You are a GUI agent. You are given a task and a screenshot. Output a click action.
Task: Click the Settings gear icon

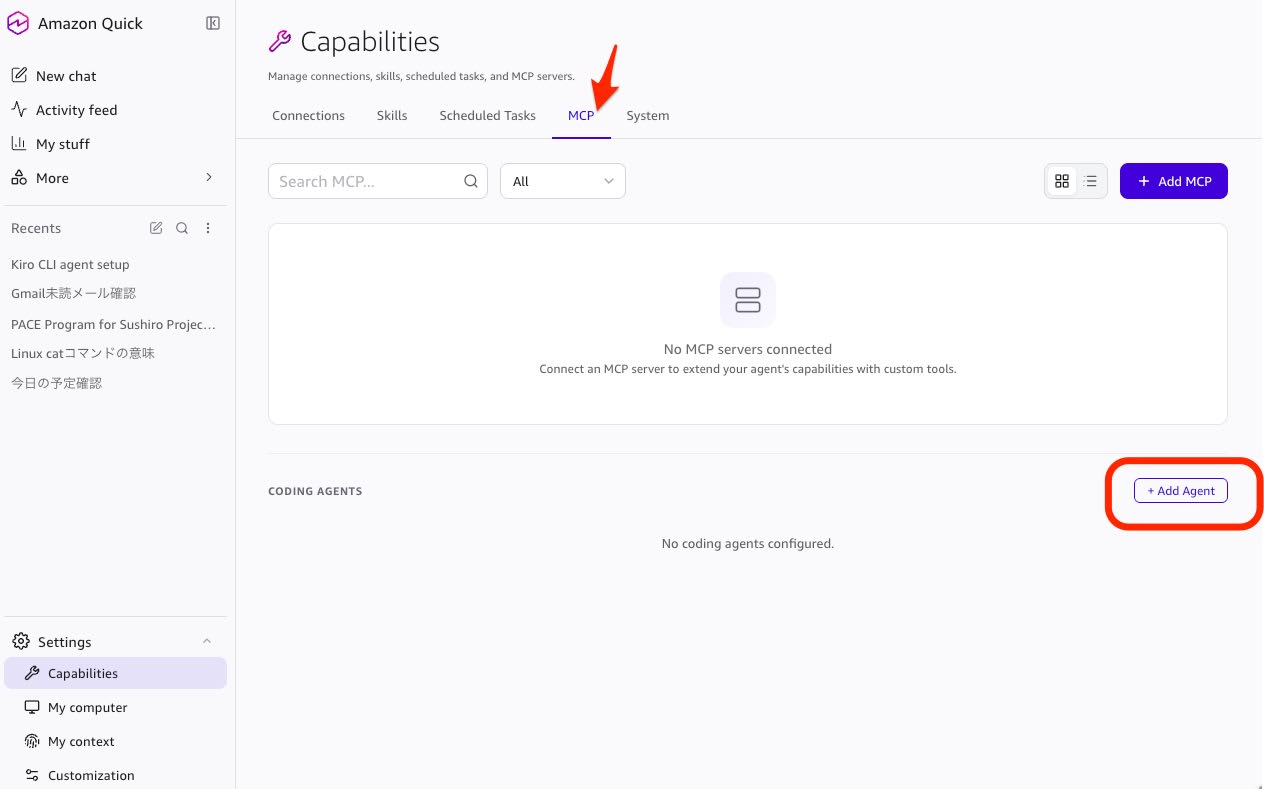pos(20,642)
